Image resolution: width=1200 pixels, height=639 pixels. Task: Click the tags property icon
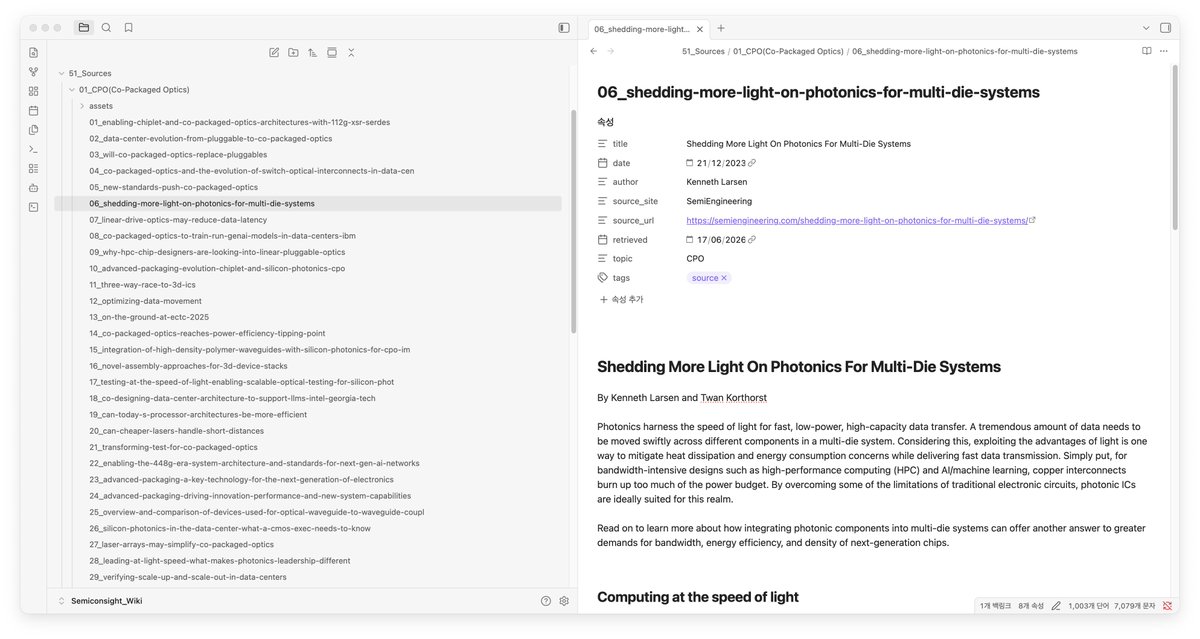tap(603, 278)
